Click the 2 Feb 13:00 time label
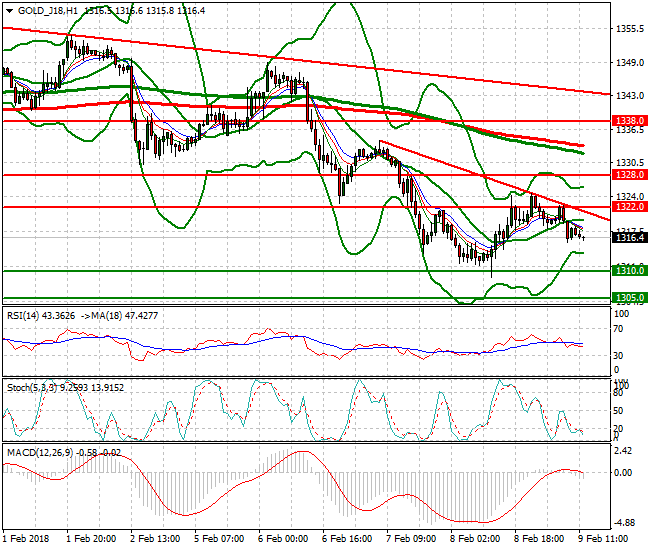The image size is (650, 550). 155,539
